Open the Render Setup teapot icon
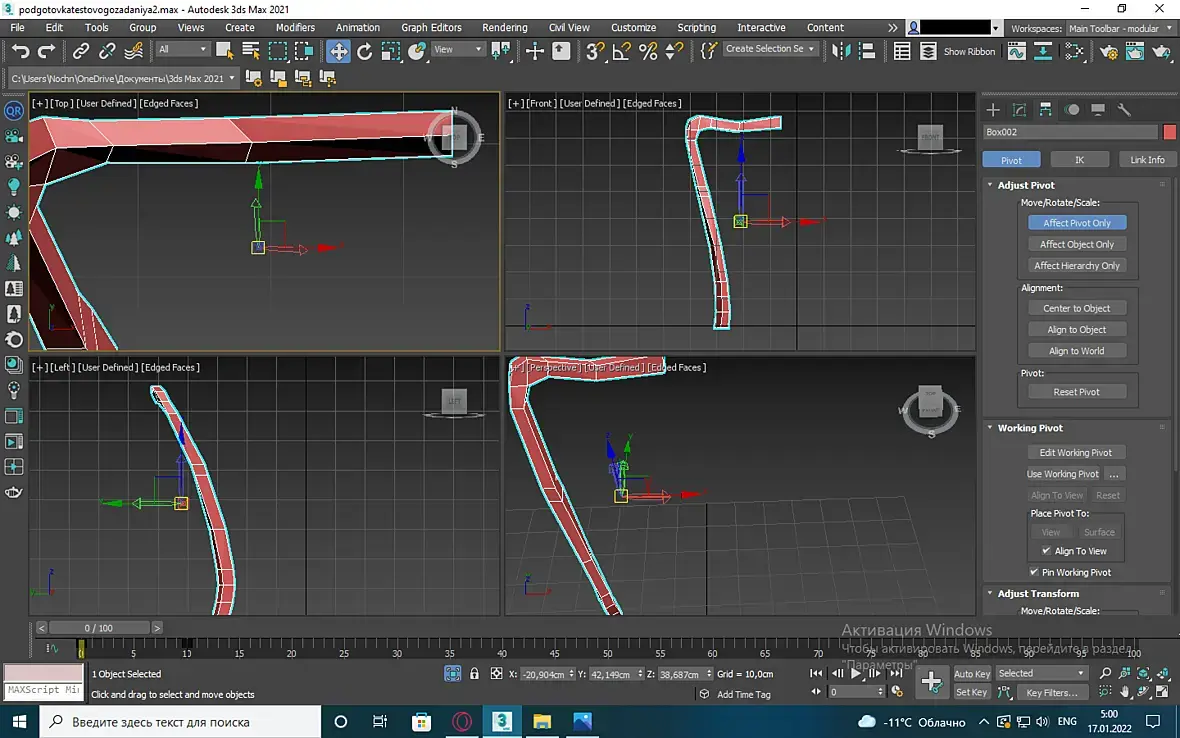1180x738 pixels. coord(1108,51)
